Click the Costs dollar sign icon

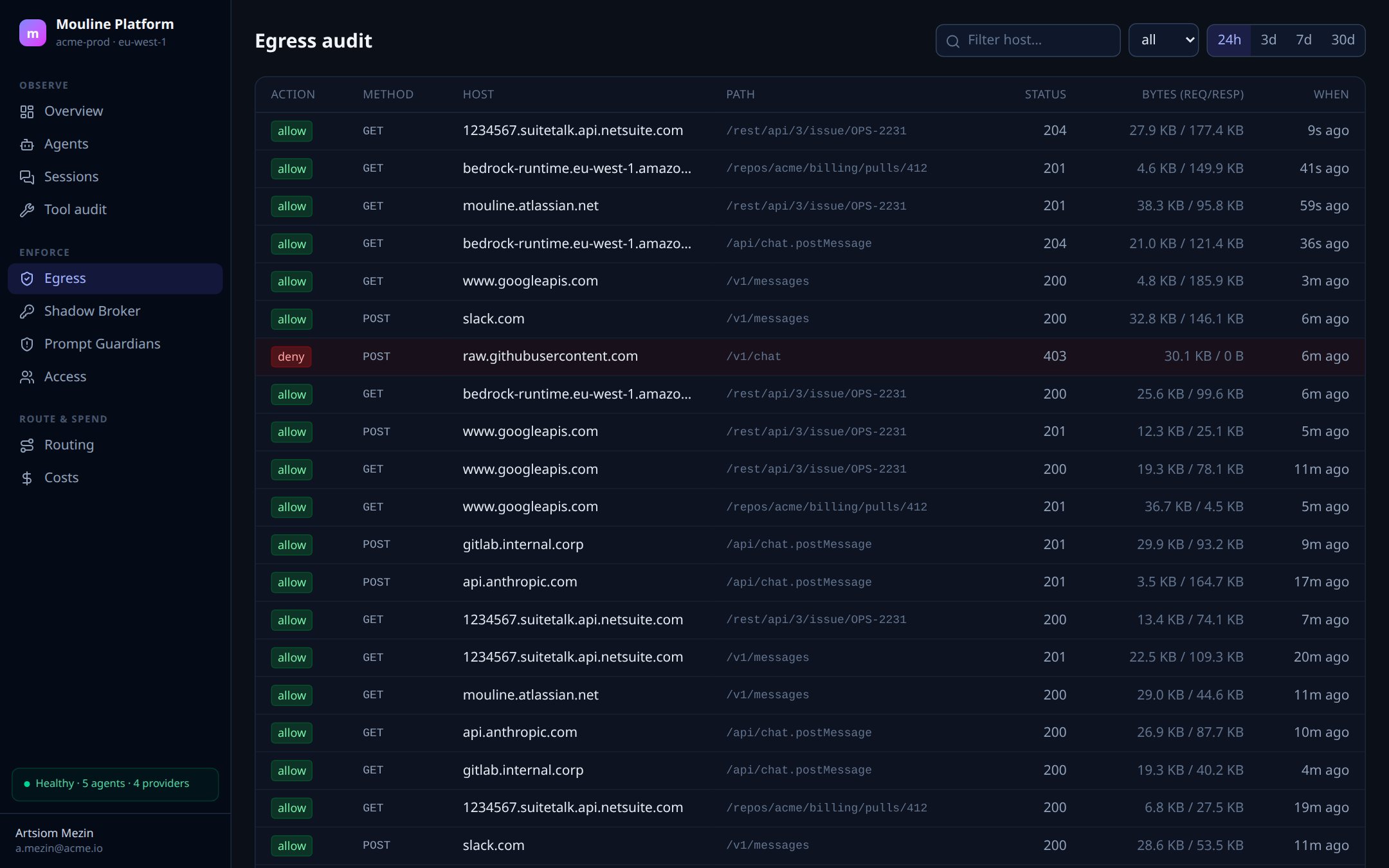27,478
